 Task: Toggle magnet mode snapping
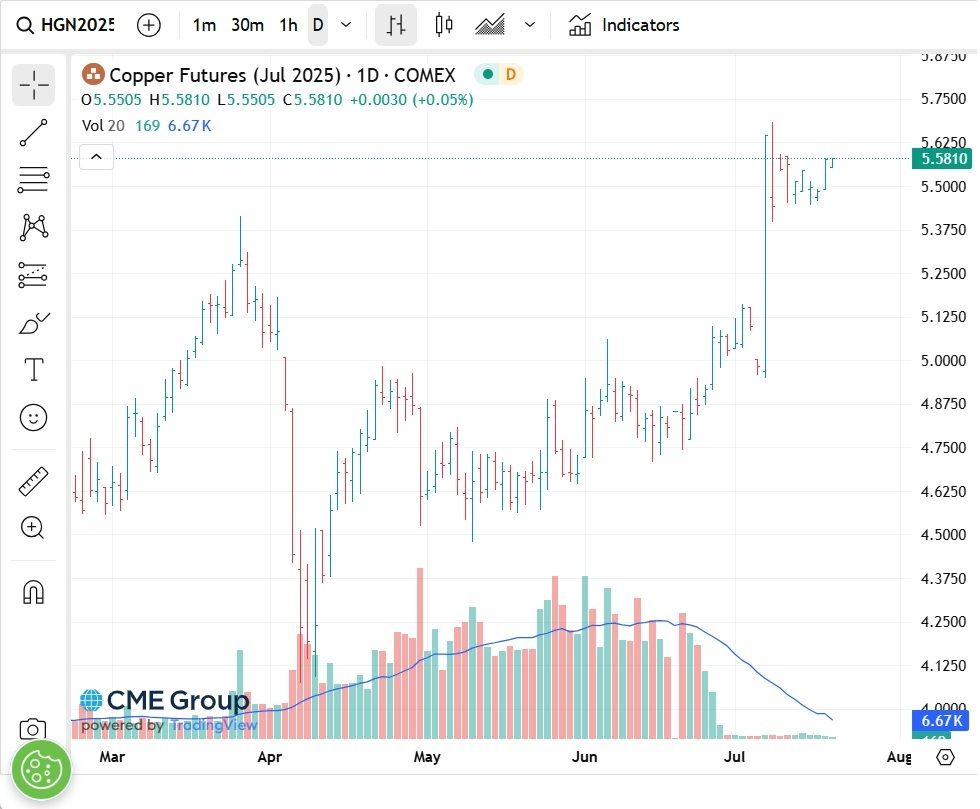[x=34, y=592]
